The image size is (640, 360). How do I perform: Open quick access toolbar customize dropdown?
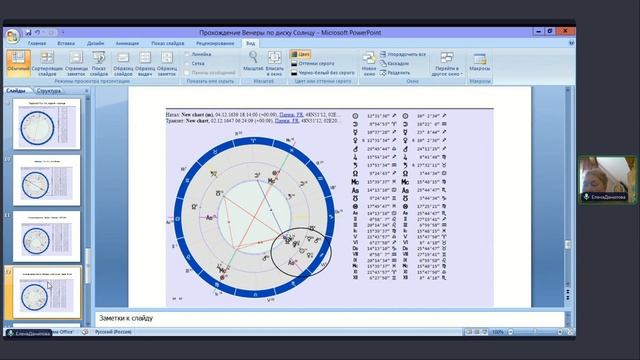[63, 32]
